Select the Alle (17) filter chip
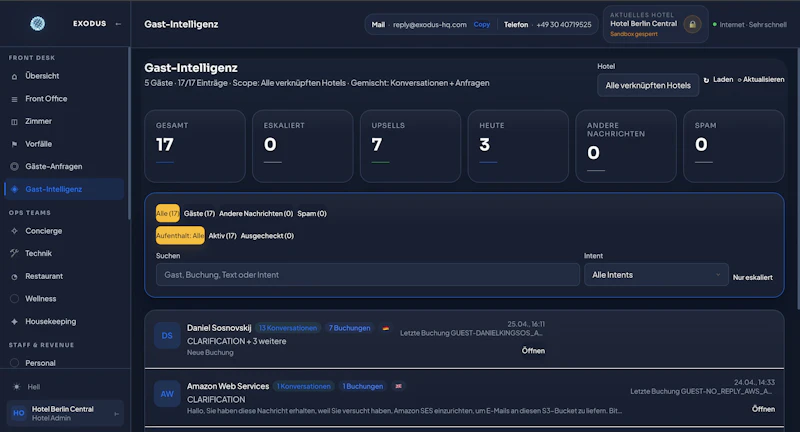This screenshot has width=800, height=432. pyautogui.click(x=167, y=214)
